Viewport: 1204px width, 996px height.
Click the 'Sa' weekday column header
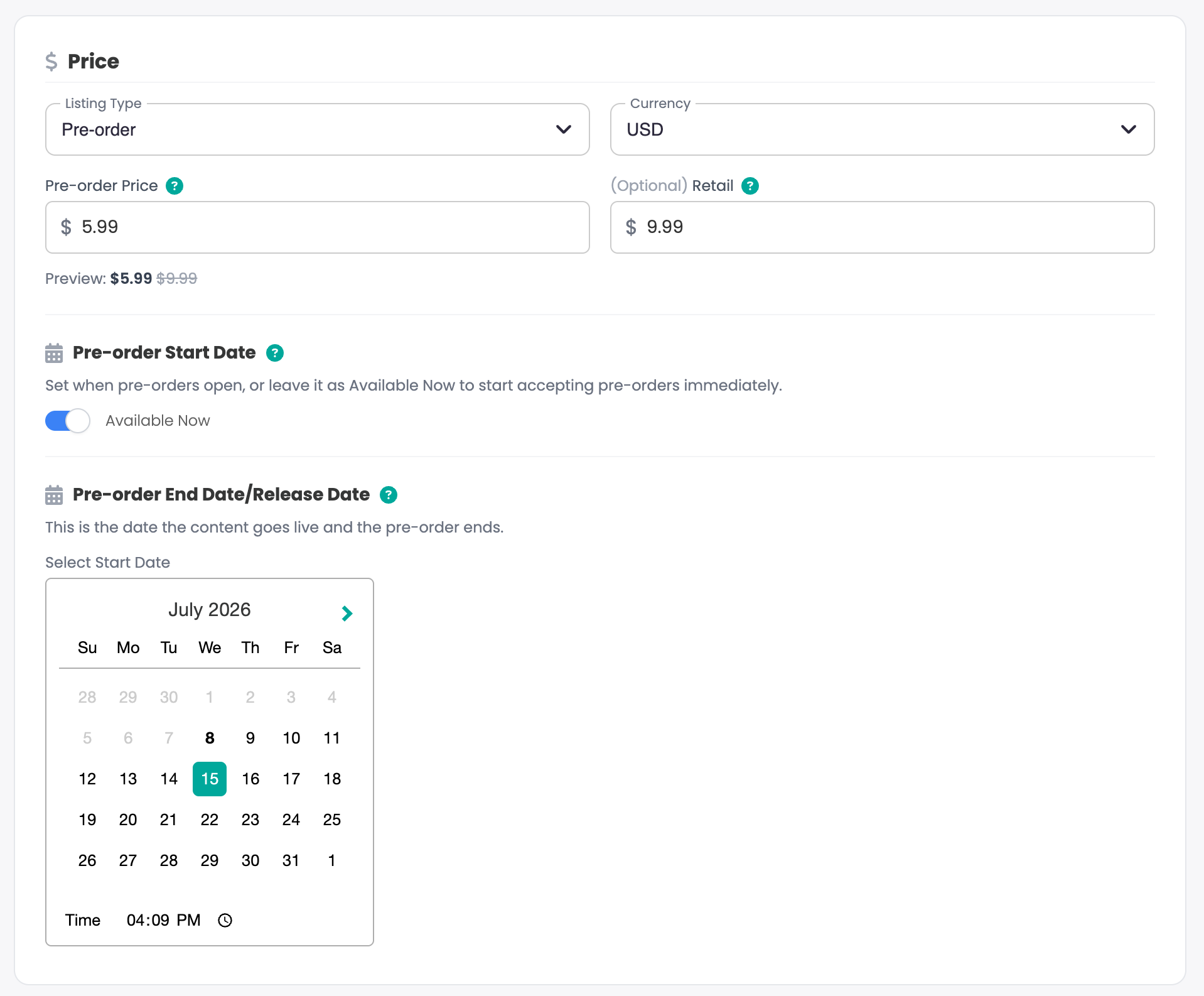pos(332,647)
